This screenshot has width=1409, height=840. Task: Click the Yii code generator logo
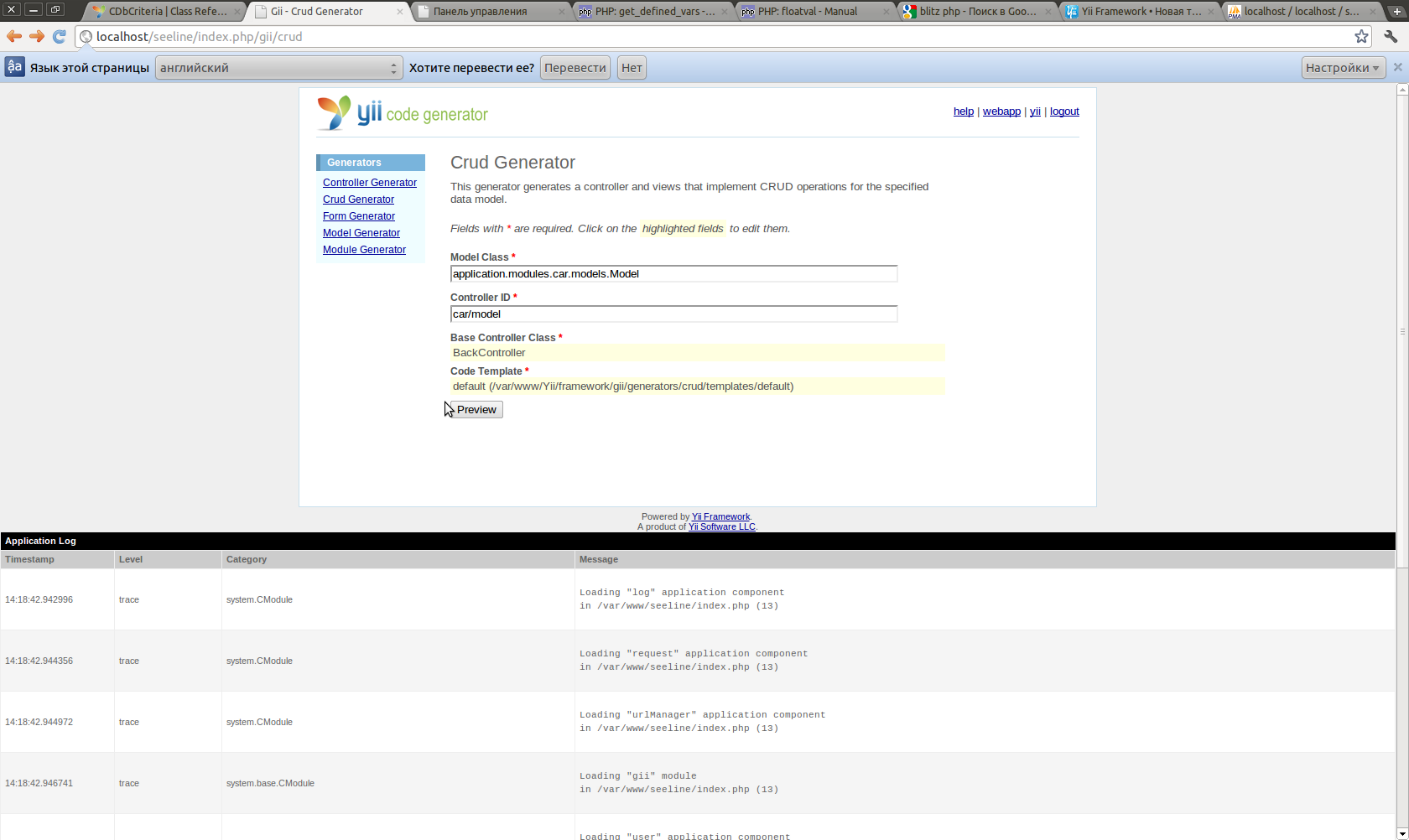point(403,113)
